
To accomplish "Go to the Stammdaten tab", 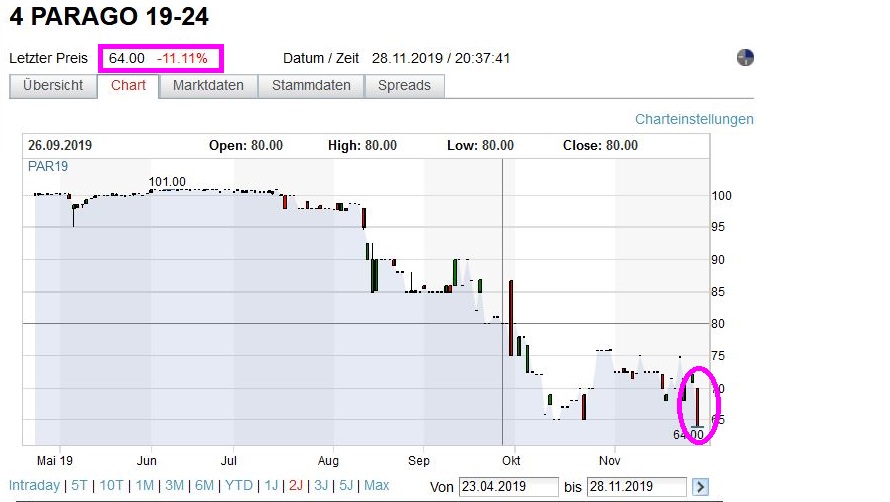I will (x=312, y=86).
